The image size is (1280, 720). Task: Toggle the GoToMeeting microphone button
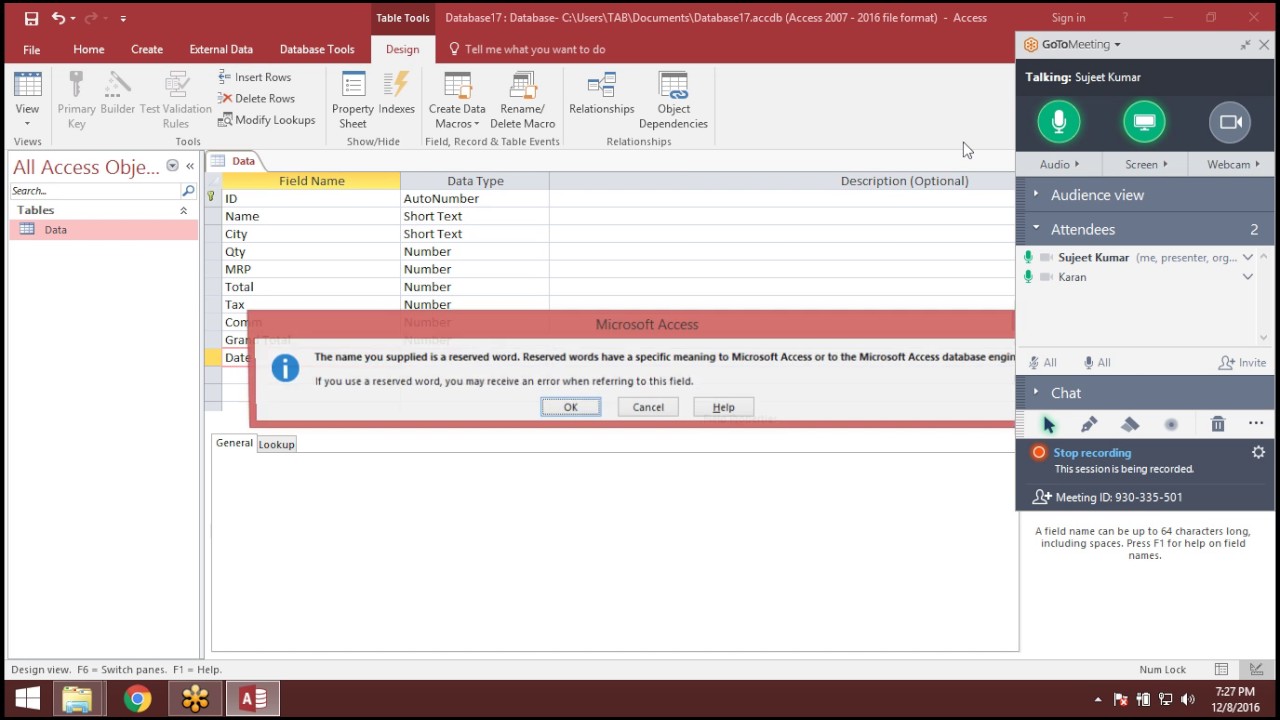pos(1059,122)
